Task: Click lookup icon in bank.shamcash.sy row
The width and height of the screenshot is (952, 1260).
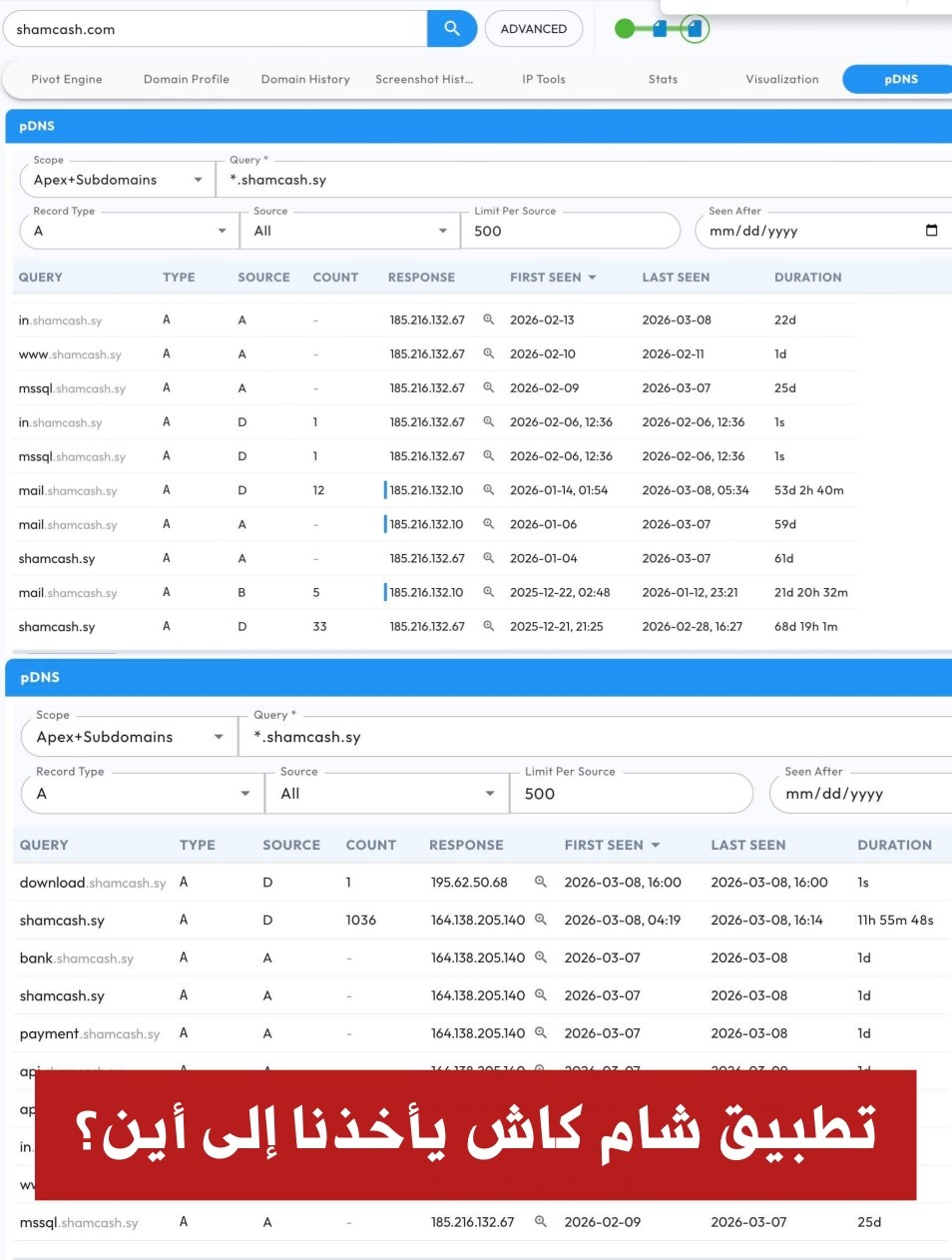Action: click(x=541, y=957)
